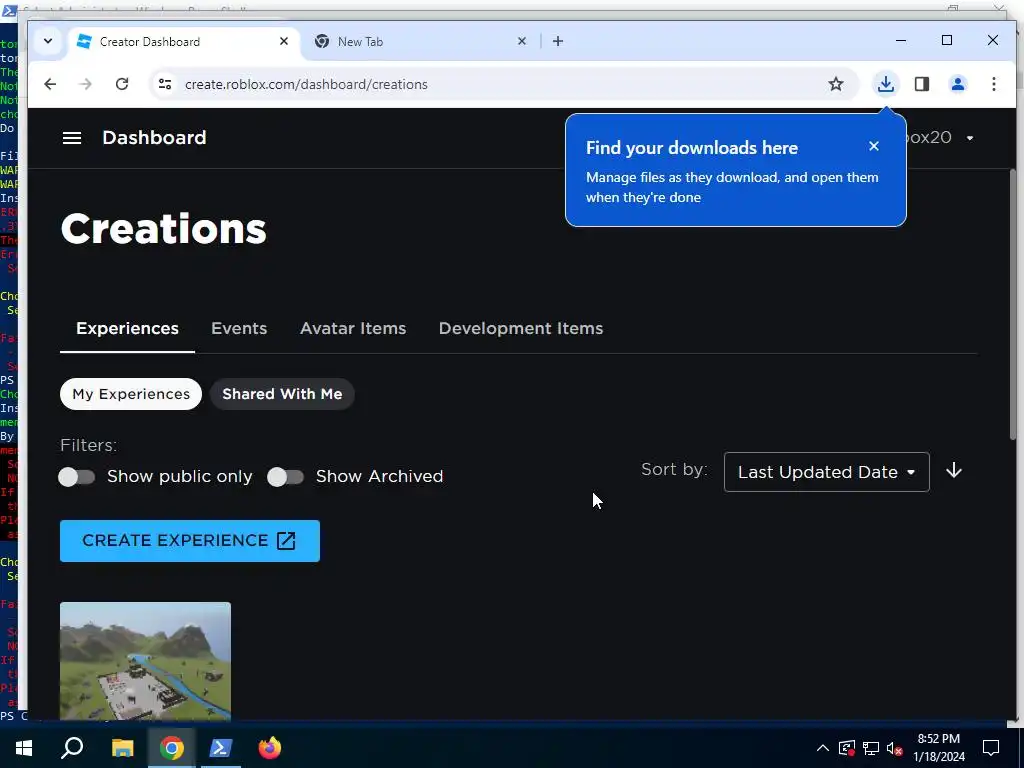
Task: Open the Chrome profile icon
Action: coord(958,84)
